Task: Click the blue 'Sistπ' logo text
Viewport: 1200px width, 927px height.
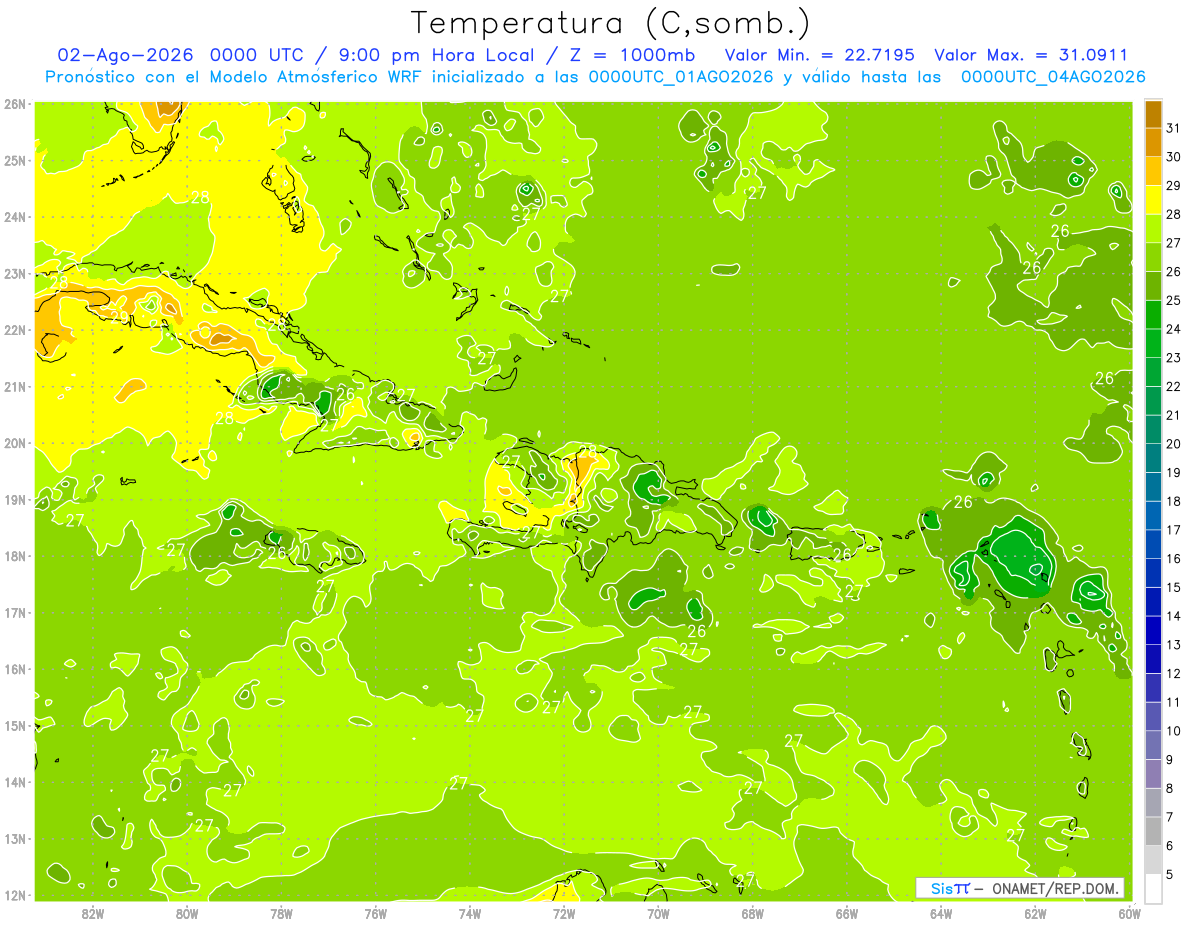Action: coord(950,888)
